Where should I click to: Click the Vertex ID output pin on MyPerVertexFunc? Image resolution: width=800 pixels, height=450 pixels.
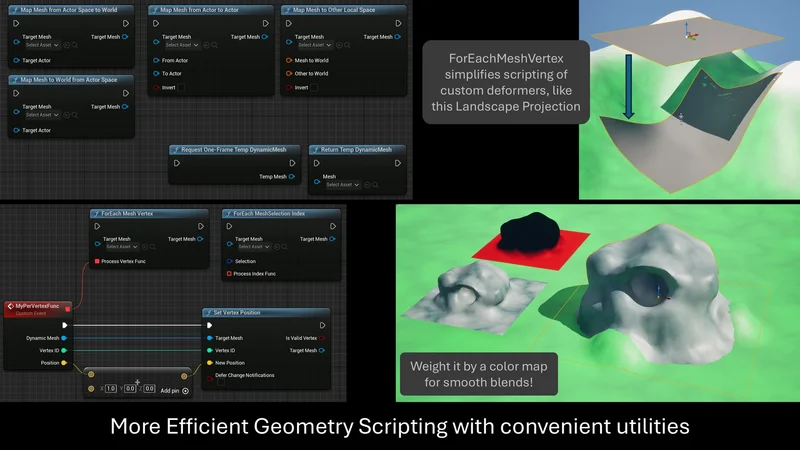click(64, 351)
